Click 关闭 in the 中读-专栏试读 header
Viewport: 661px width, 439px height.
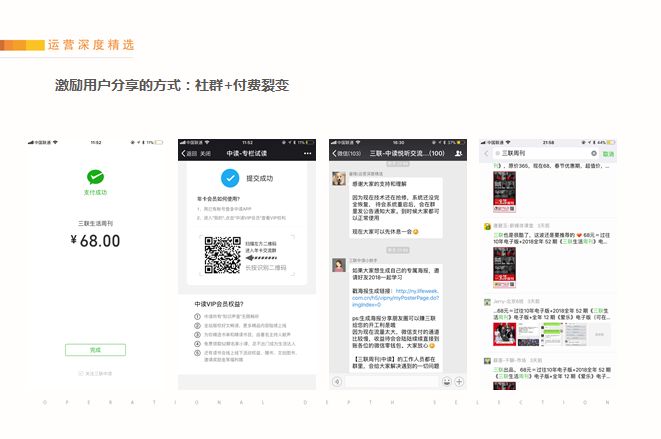click(x=205, y=154)
